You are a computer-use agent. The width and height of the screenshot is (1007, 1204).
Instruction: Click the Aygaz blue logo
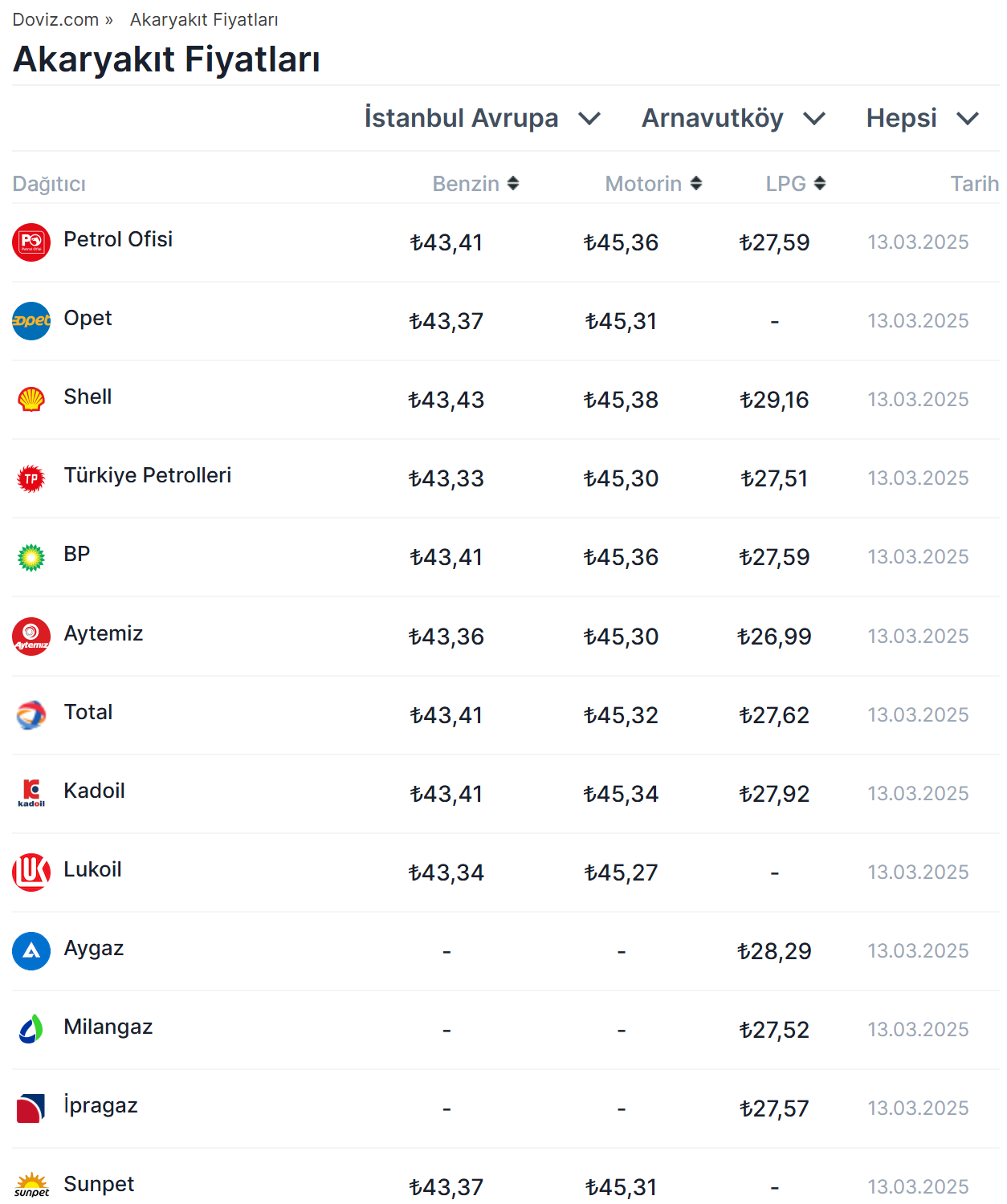31,951
